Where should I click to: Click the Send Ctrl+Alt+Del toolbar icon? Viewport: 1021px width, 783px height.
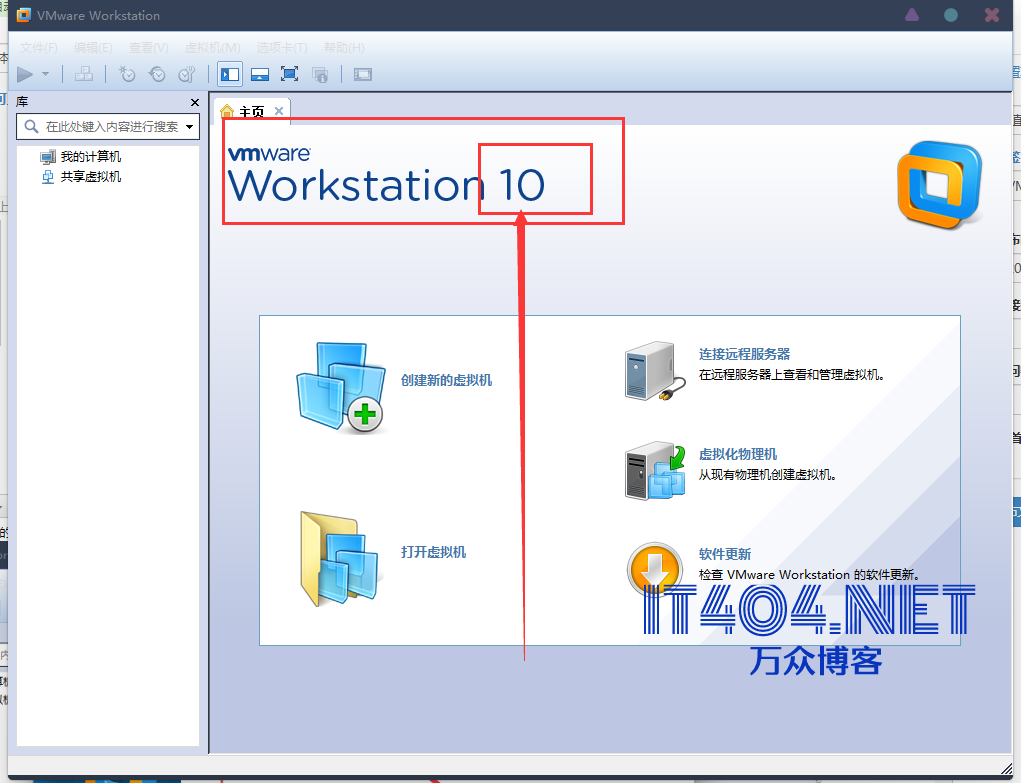pos(83,74)
